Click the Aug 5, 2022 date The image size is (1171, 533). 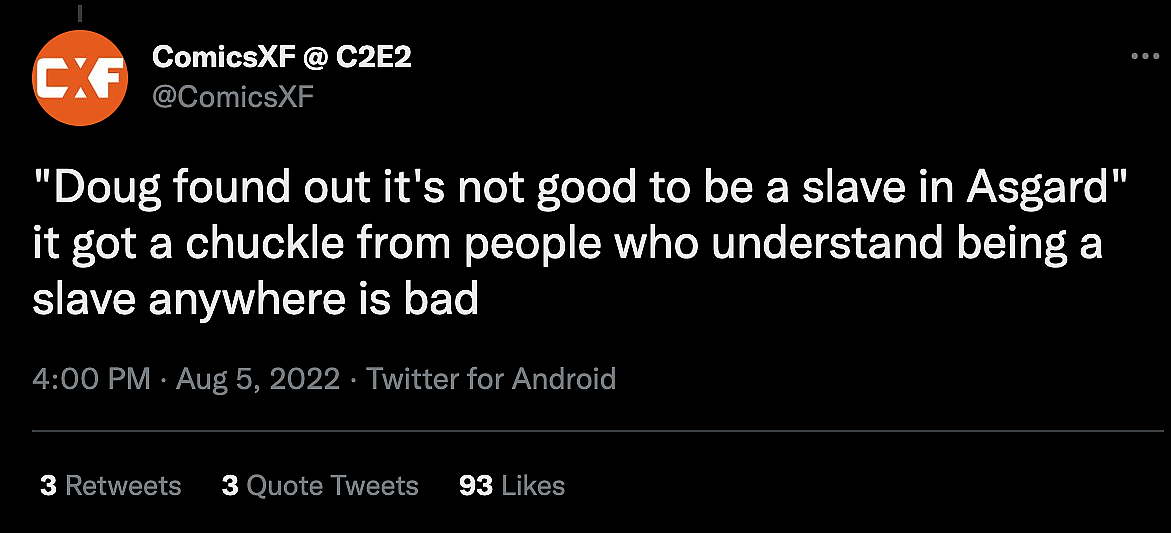pos(258,379)
